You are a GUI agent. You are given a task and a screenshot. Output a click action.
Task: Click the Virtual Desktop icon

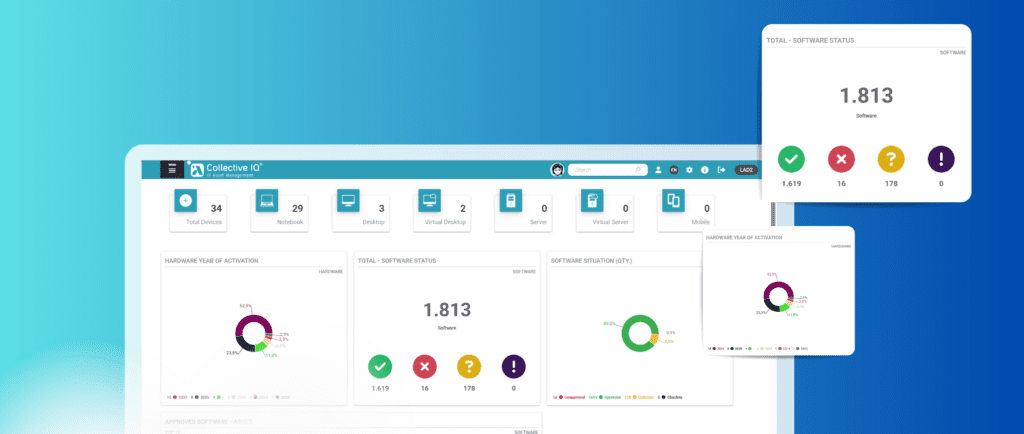pyautogui.click(x=429, y=200)
